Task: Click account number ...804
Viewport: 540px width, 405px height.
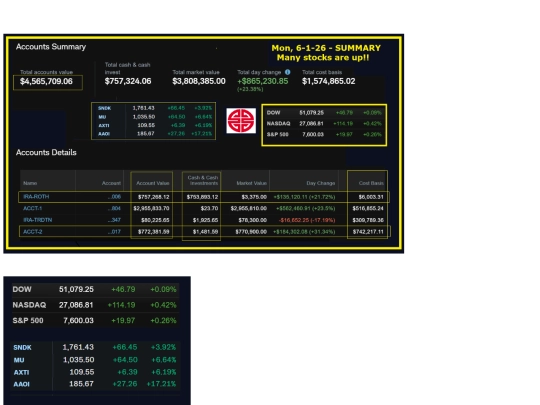Action: coord(114,208)
